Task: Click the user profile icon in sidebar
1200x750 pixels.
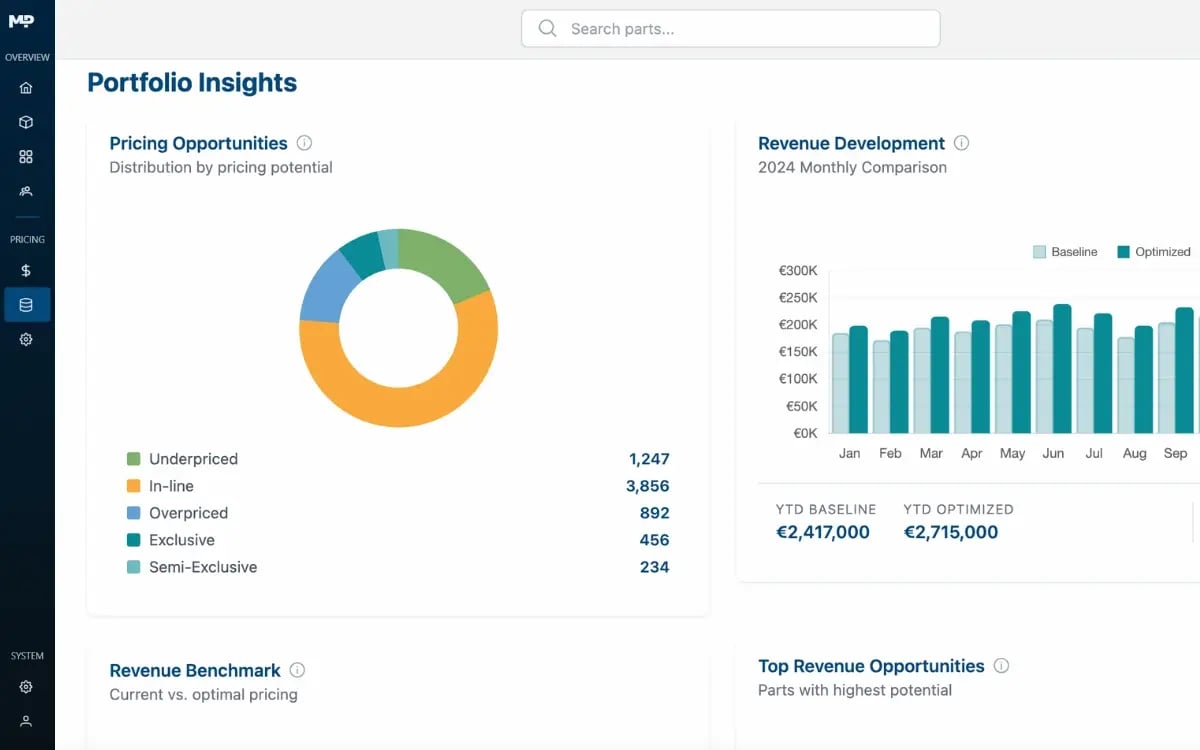Action: pos(26,721)
